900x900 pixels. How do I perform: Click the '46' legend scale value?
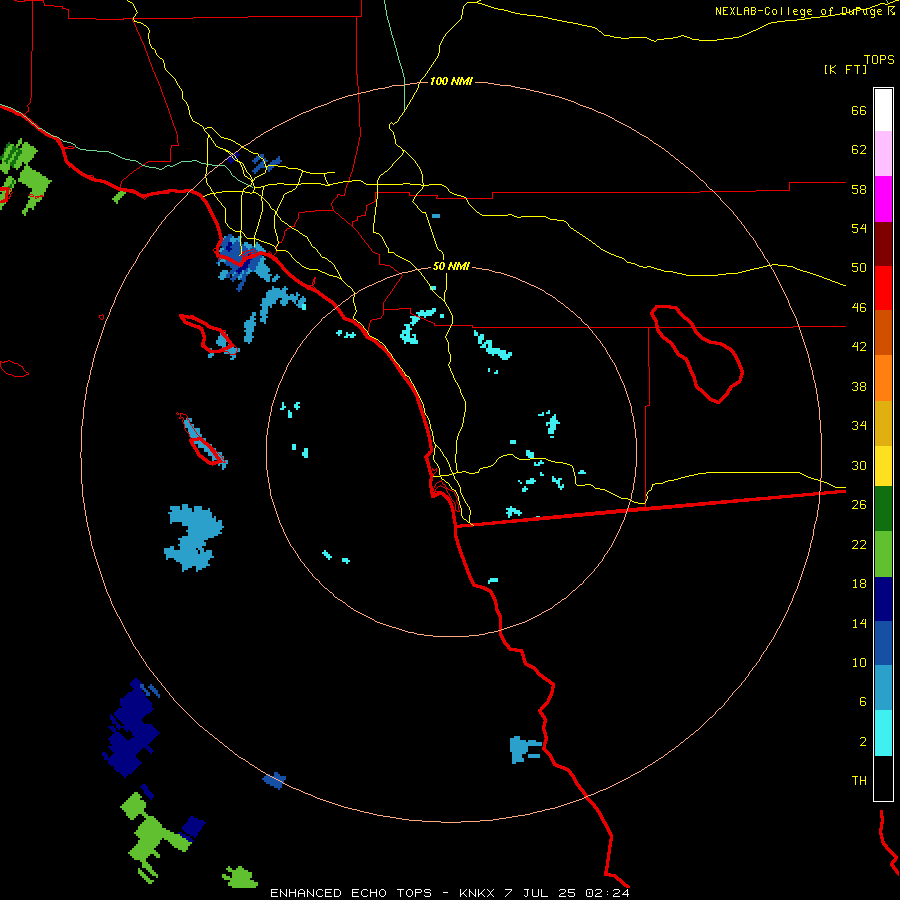tap(859, 308)
